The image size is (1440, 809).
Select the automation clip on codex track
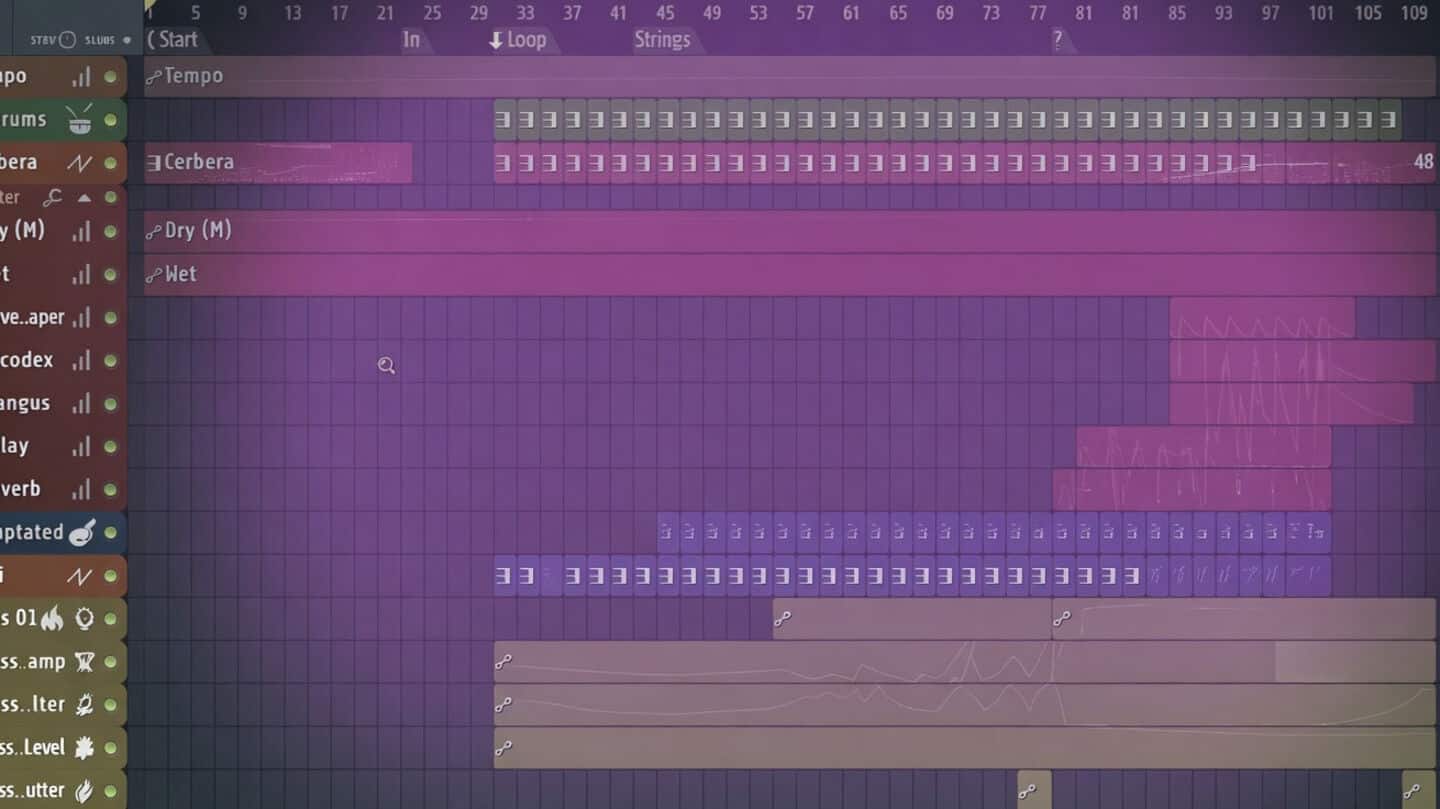1303,361
